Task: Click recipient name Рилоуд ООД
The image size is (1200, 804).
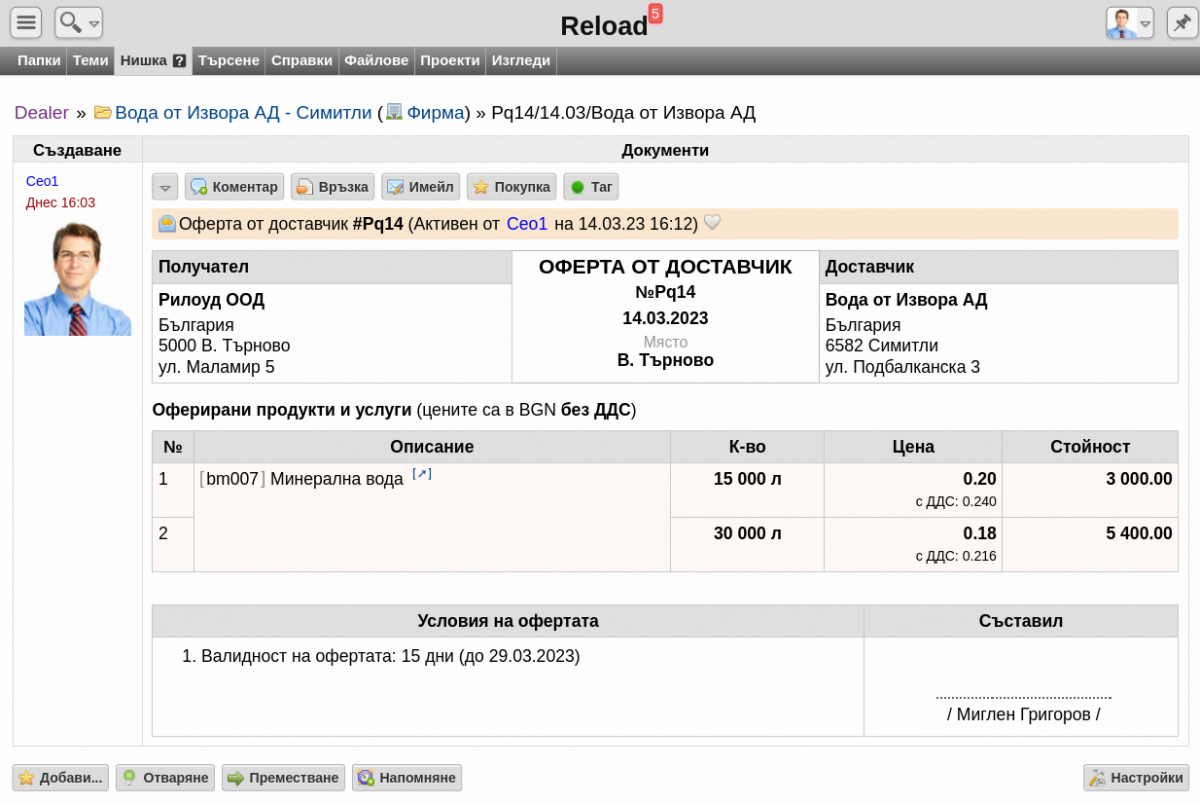Action: point(212,299)
